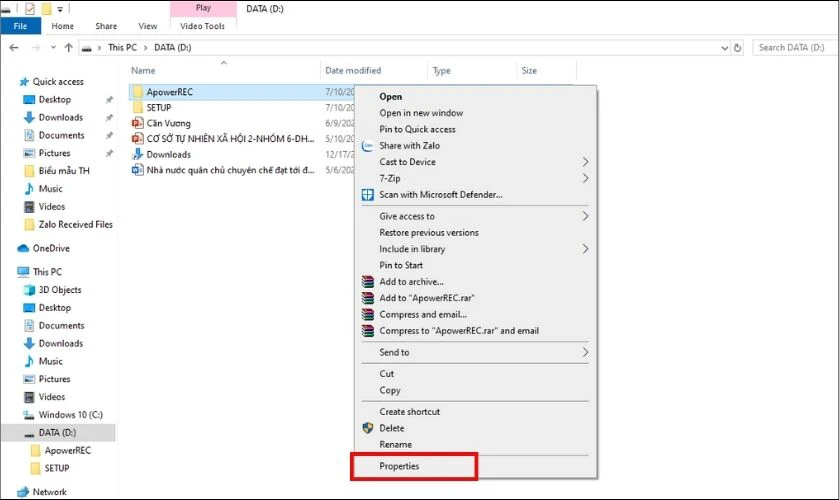Expand the Send to submenu arrow

click(585, 353)
